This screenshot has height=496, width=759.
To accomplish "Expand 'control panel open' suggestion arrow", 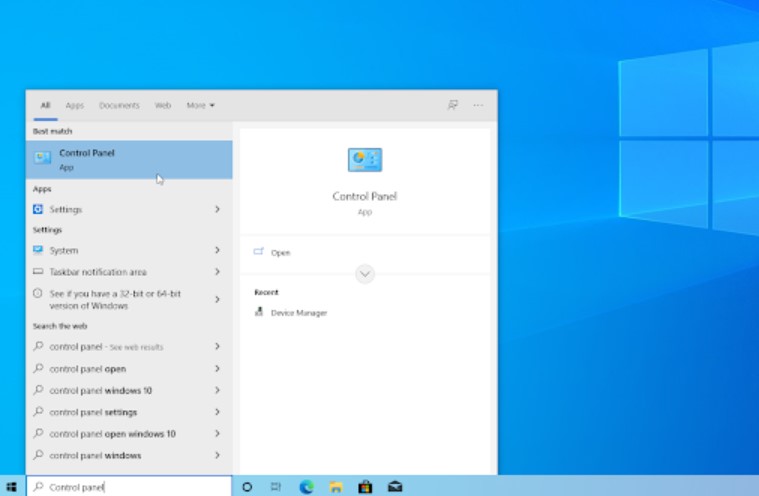I will pos(217,369).
